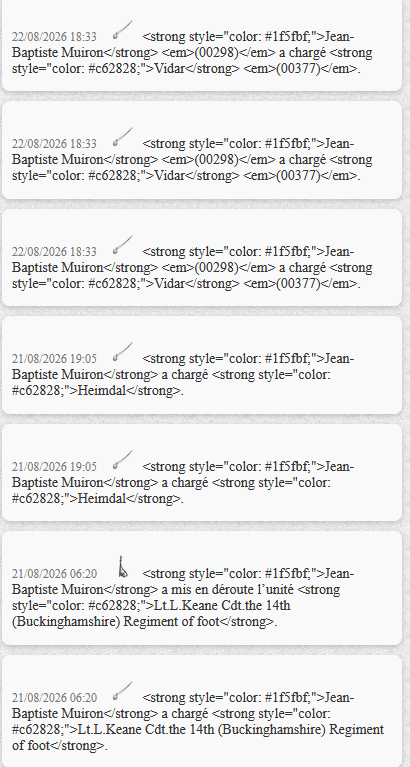Click the sabre icon in the upper 19:05 Heimdal entry
The width and height of the screenshot is (410, 767).
point(123,351)
